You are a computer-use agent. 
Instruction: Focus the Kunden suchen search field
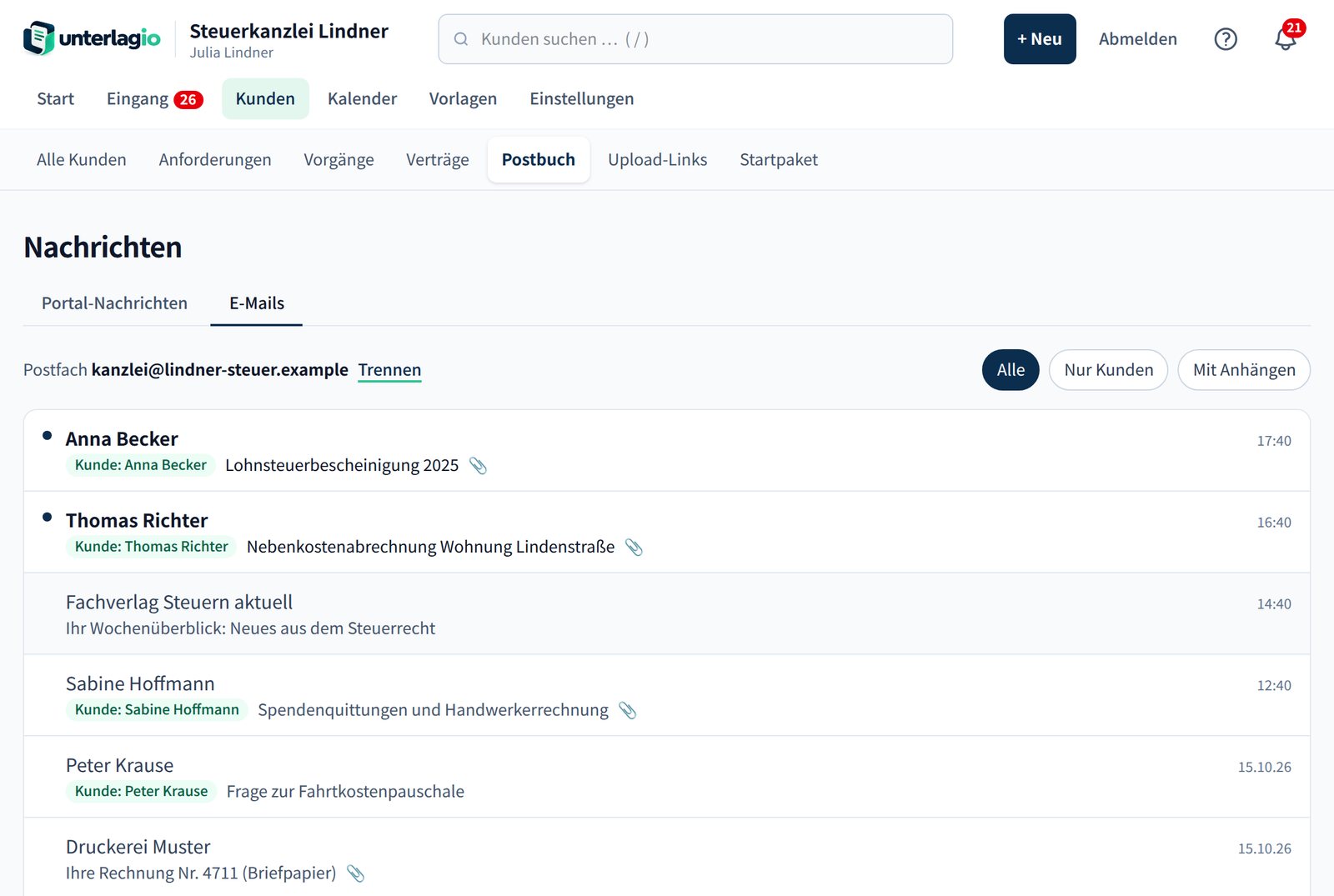pyautogui.click(x=695, y=39)
